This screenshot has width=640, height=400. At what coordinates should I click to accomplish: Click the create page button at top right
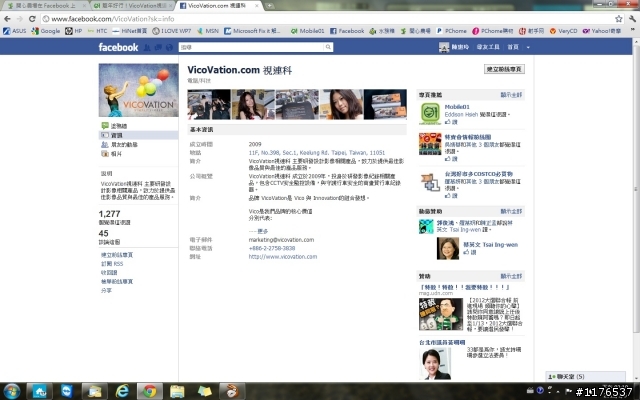click(x=504, y=69)
